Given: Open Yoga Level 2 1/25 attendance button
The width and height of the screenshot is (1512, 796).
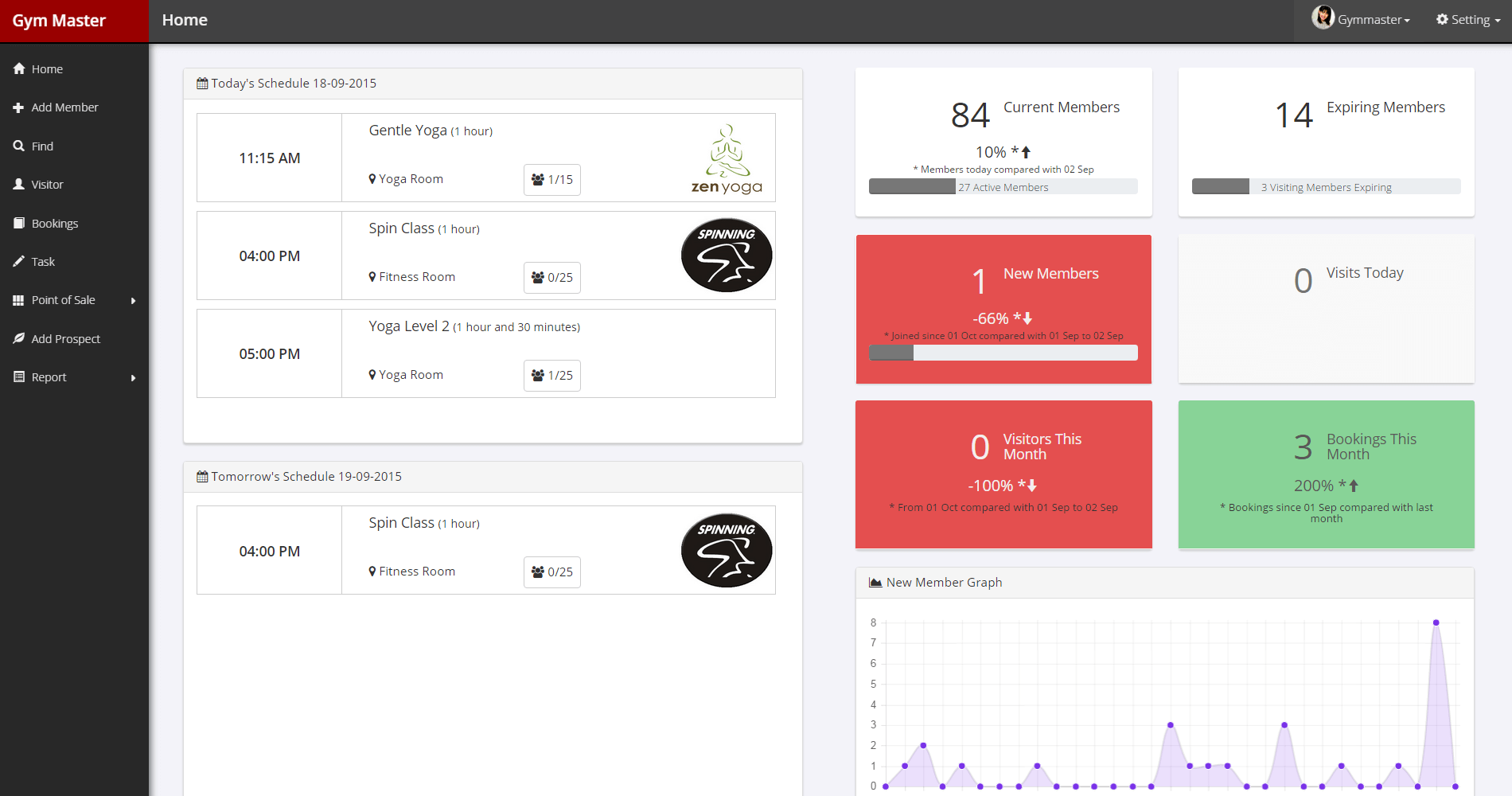Looking at the screenshot, I should click(551, 376).
